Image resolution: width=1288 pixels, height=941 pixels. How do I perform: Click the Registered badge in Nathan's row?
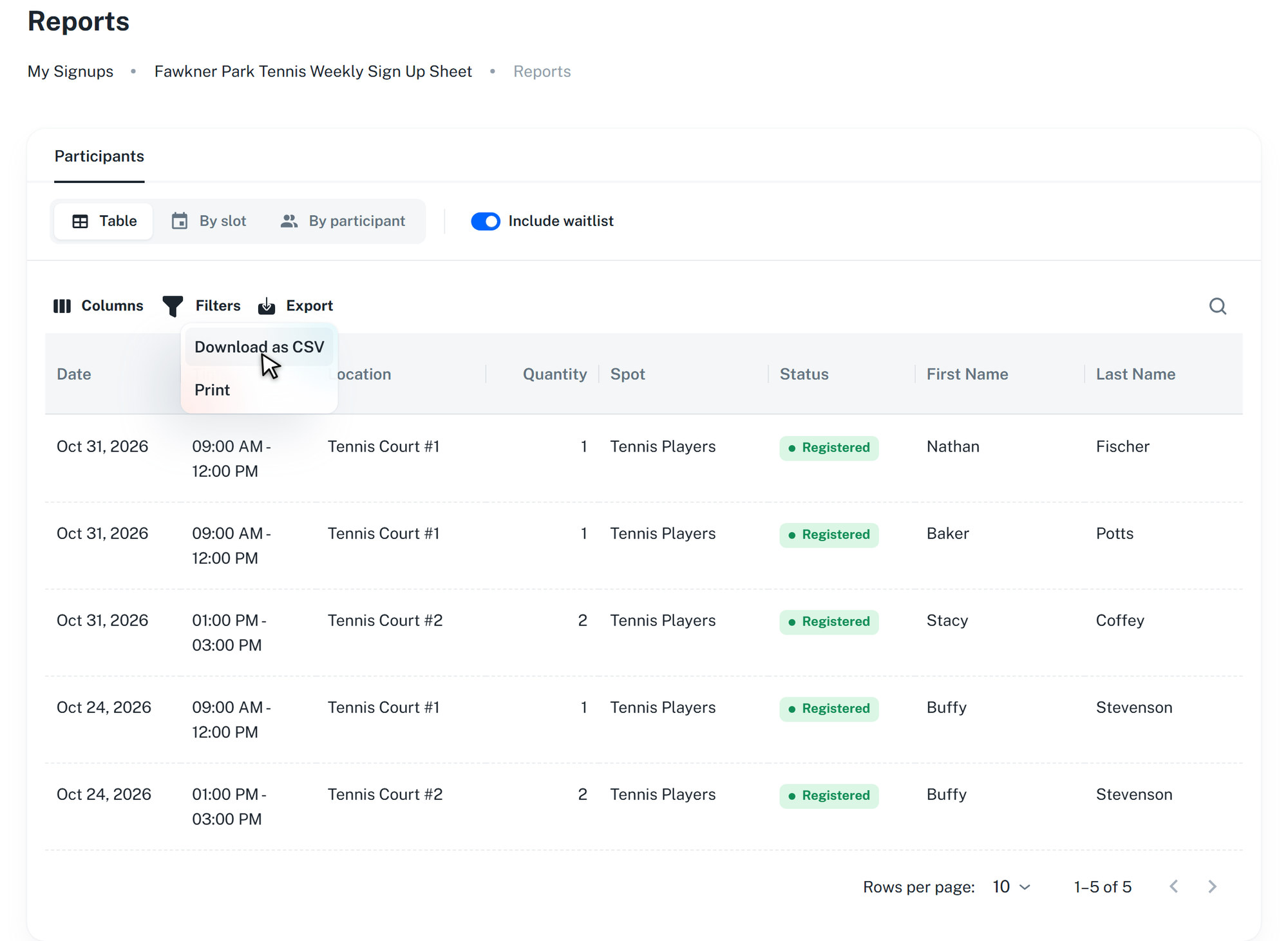pyautogui.click(x=829, y=448)
